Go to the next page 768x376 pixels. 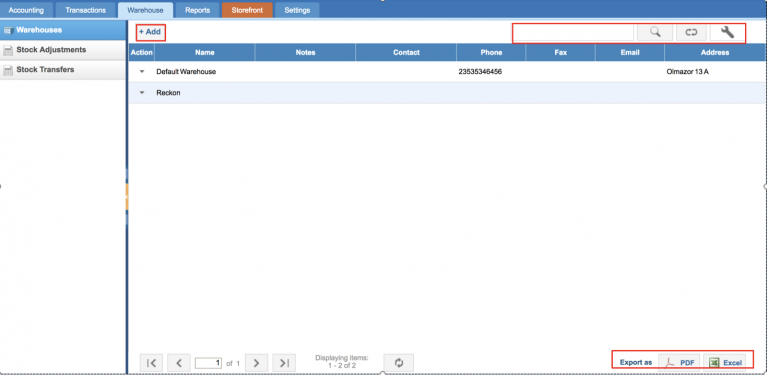coord(256,363)
